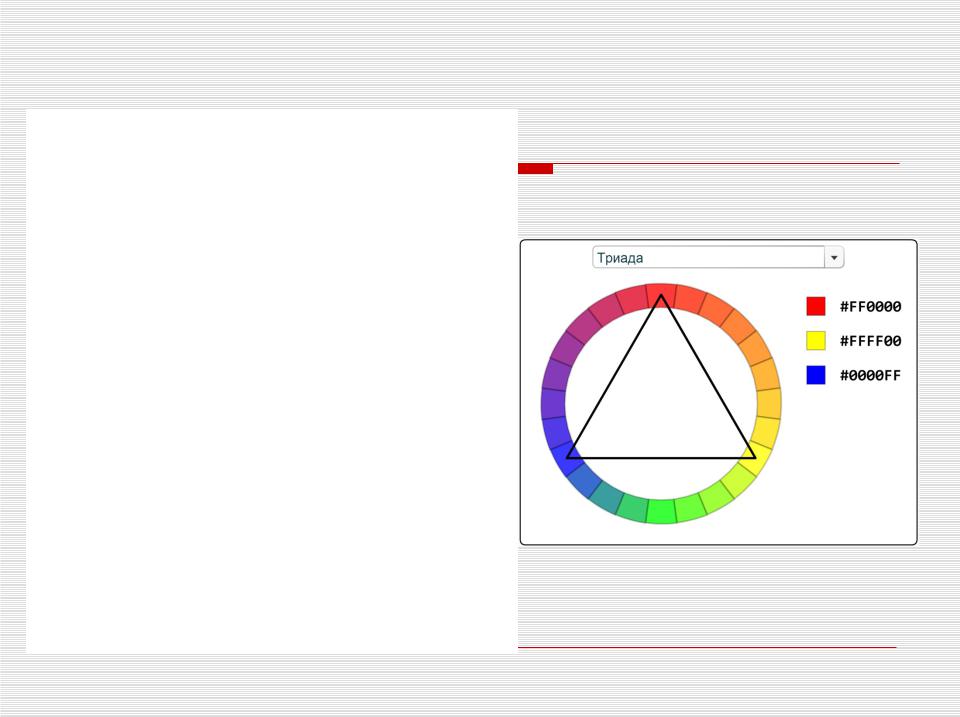Image resolution: width=960 pixels, height=717 pixels.
Task: Click the #0000FF hex code text
Action: tap(870, 375)
